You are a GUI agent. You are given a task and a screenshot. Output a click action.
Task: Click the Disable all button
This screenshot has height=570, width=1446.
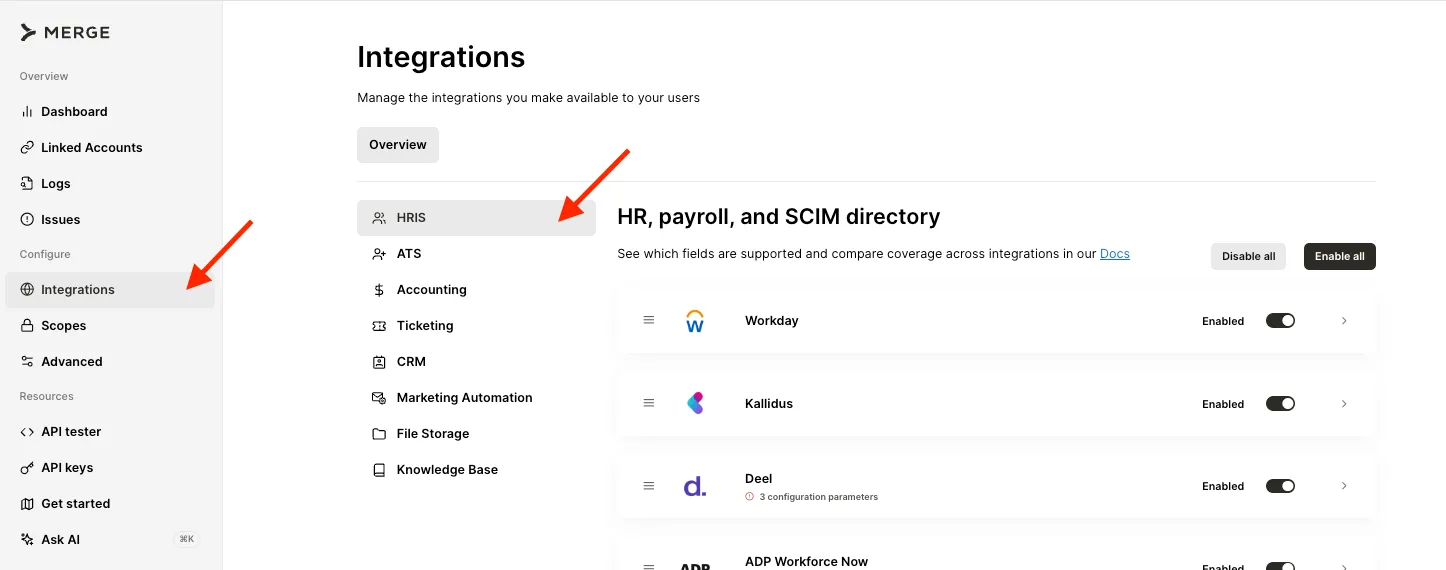pyautogui.click(x=1248, y=256)
